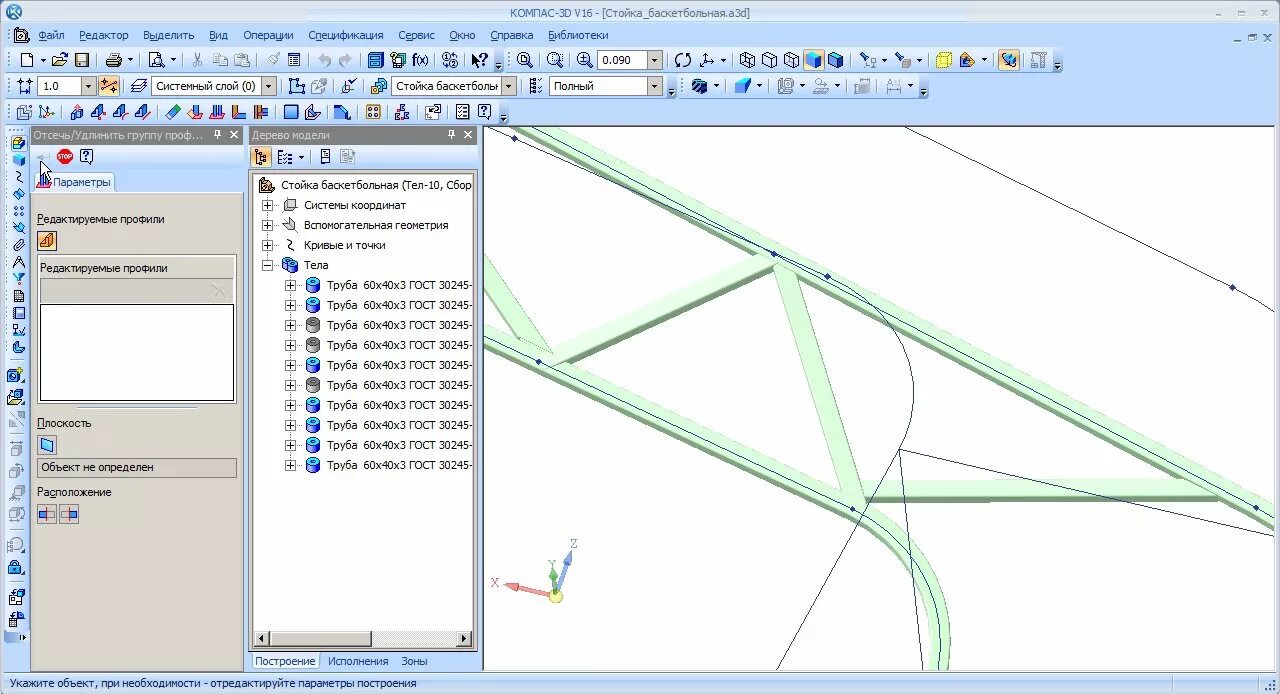Click the Create object arrow button
Viewport: 1280px width, 694px height.
tap(43, 156)
